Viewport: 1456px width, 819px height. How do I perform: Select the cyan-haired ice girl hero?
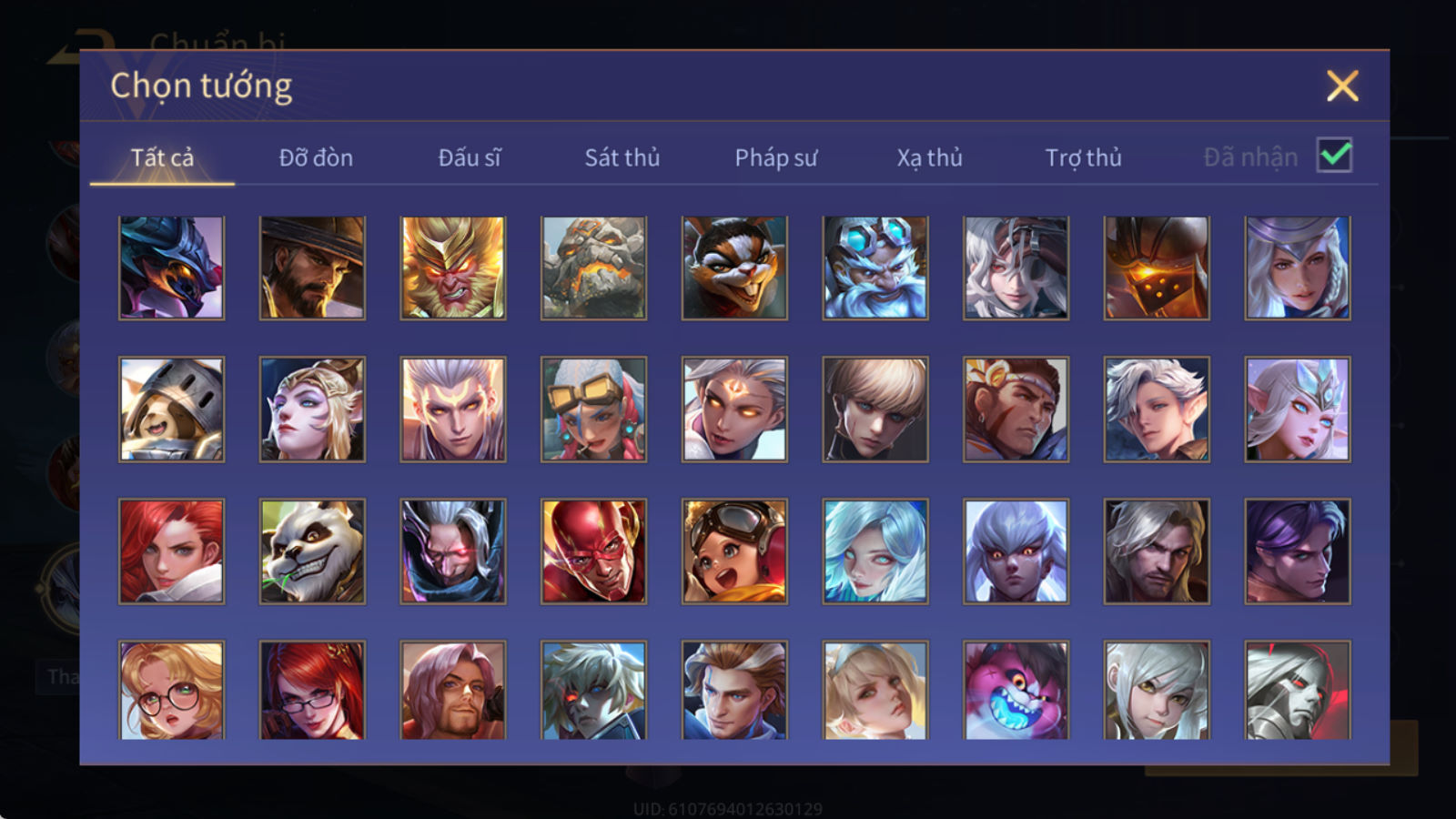pos(875,551)
